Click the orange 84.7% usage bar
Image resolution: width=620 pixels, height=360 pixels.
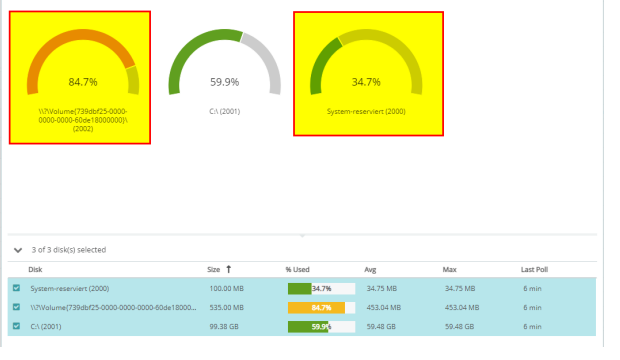[x=321, y=308]
